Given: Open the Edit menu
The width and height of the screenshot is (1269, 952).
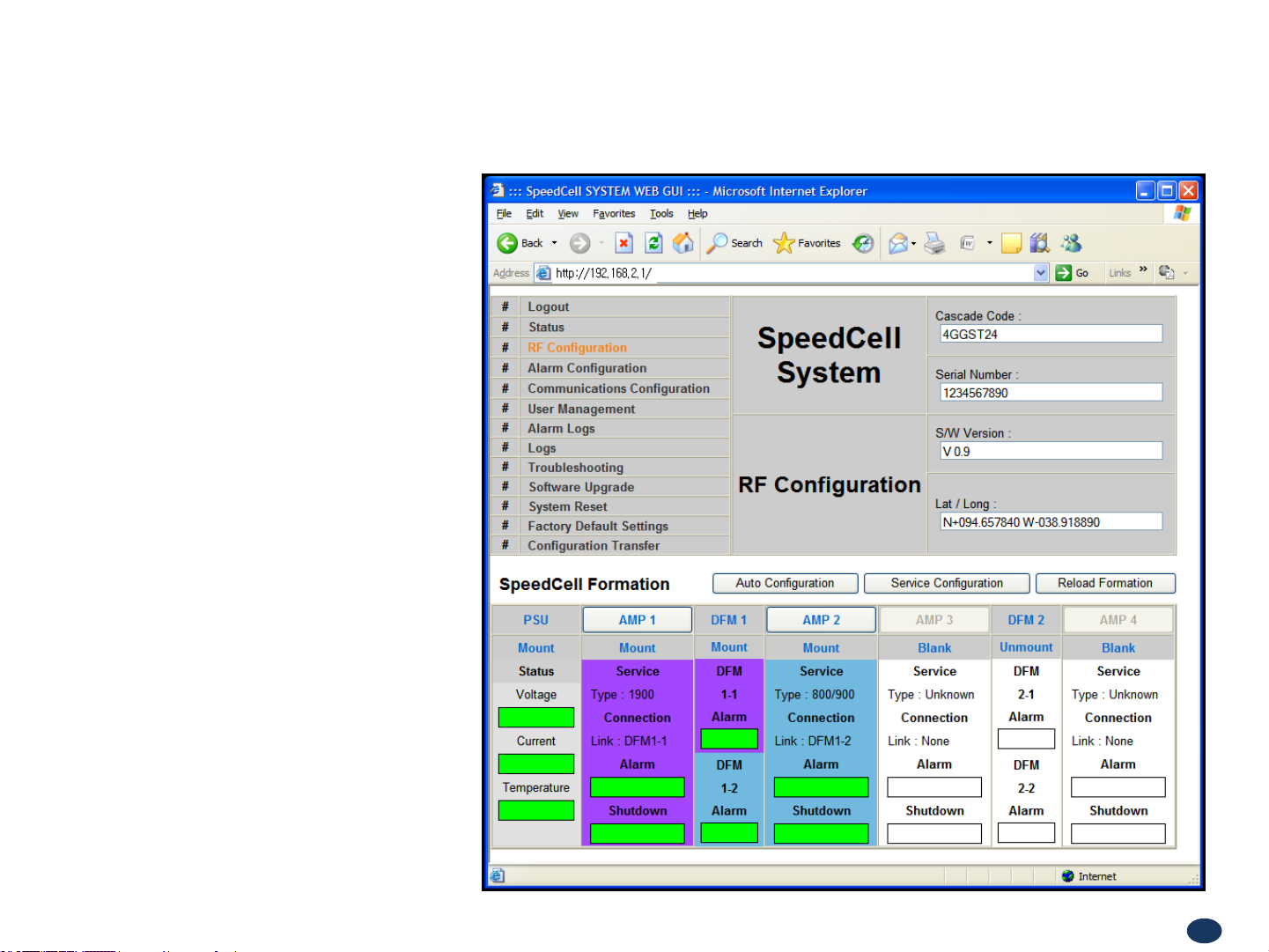Looking at the screenshot, I should click(x=535, y=213).
